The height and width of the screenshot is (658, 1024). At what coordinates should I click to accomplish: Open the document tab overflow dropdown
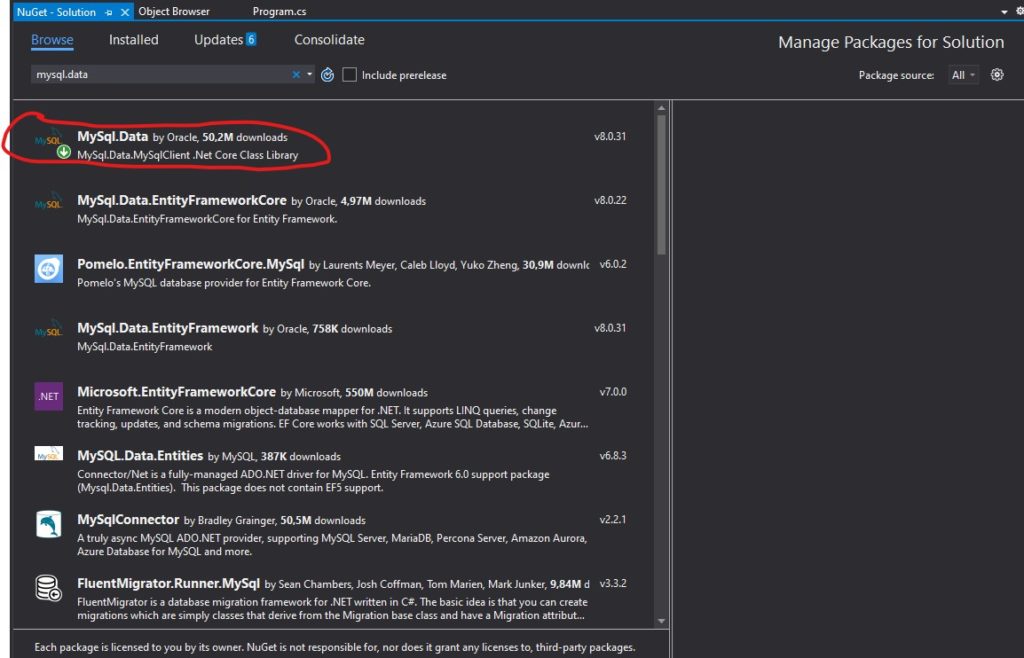1005,12
